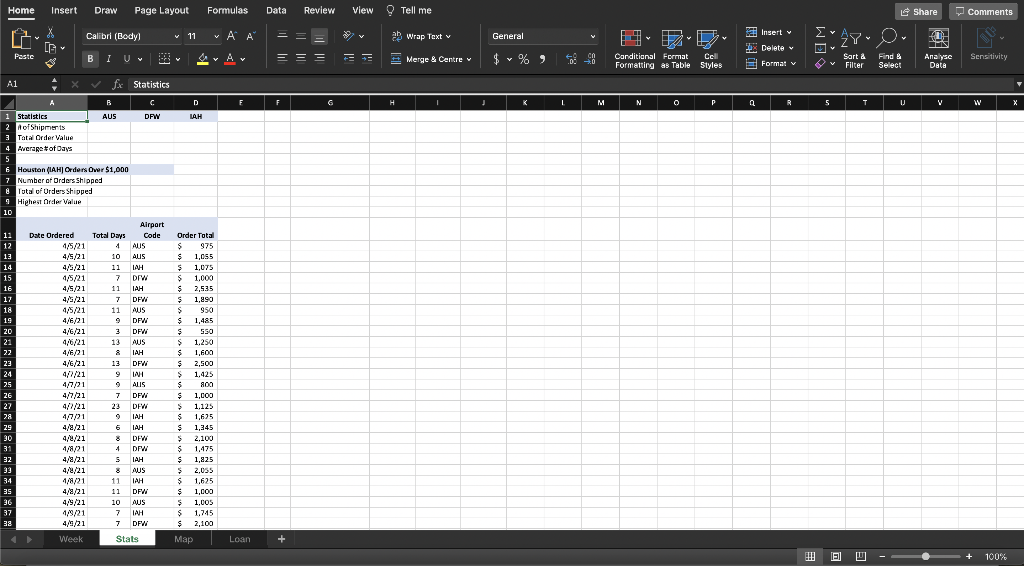1024x566 pixels.
Task: Open the Comments pane button
Action: (x=984, y=11)
